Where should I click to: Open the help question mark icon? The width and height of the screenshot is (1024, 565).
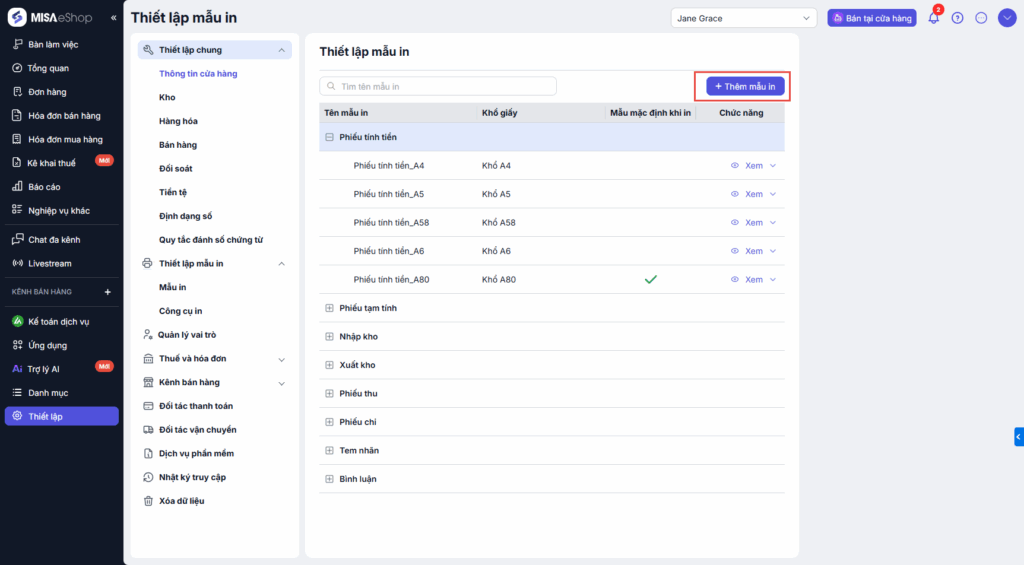pyautogui.click(x=957, y=18)
